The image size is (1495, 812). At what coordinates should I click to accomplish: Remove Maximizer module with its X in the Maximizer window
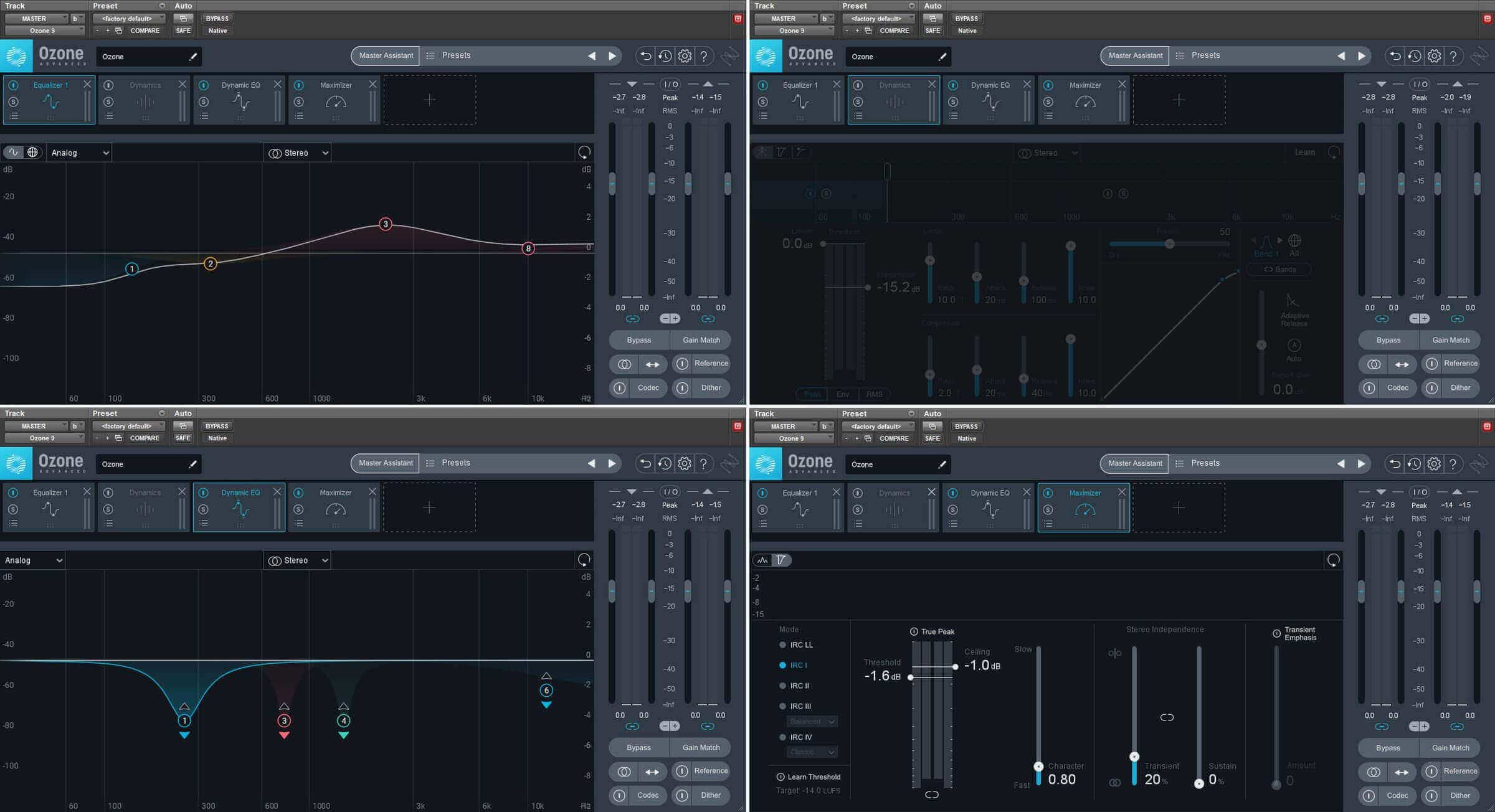(1121, 492)
